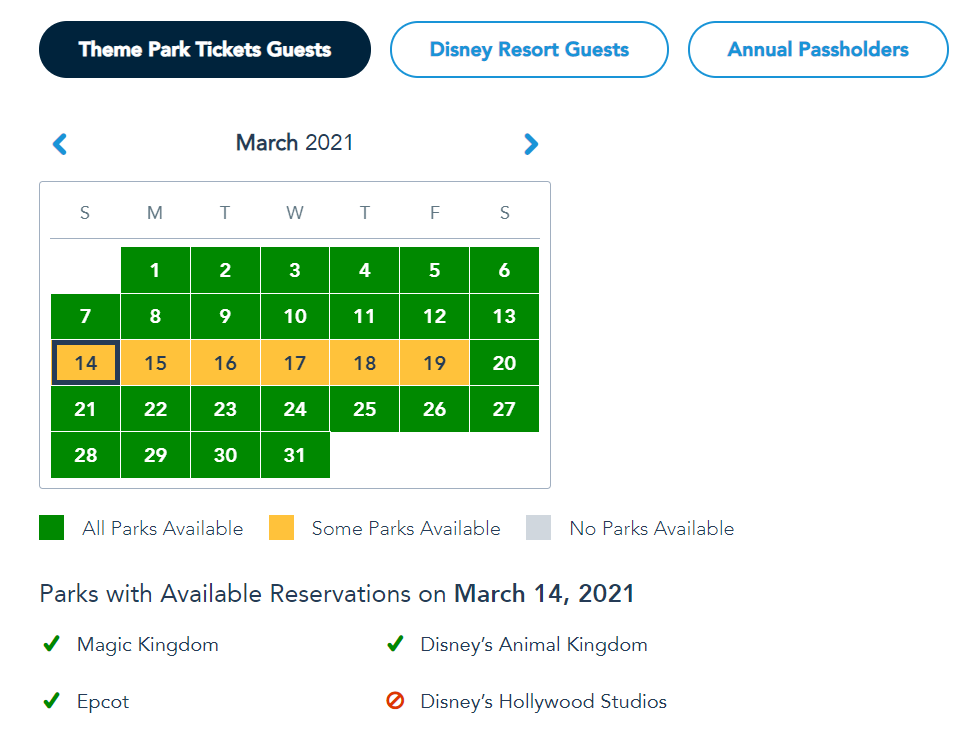Choose March 1 date cell
965x739 pixels.
(155, 270)
